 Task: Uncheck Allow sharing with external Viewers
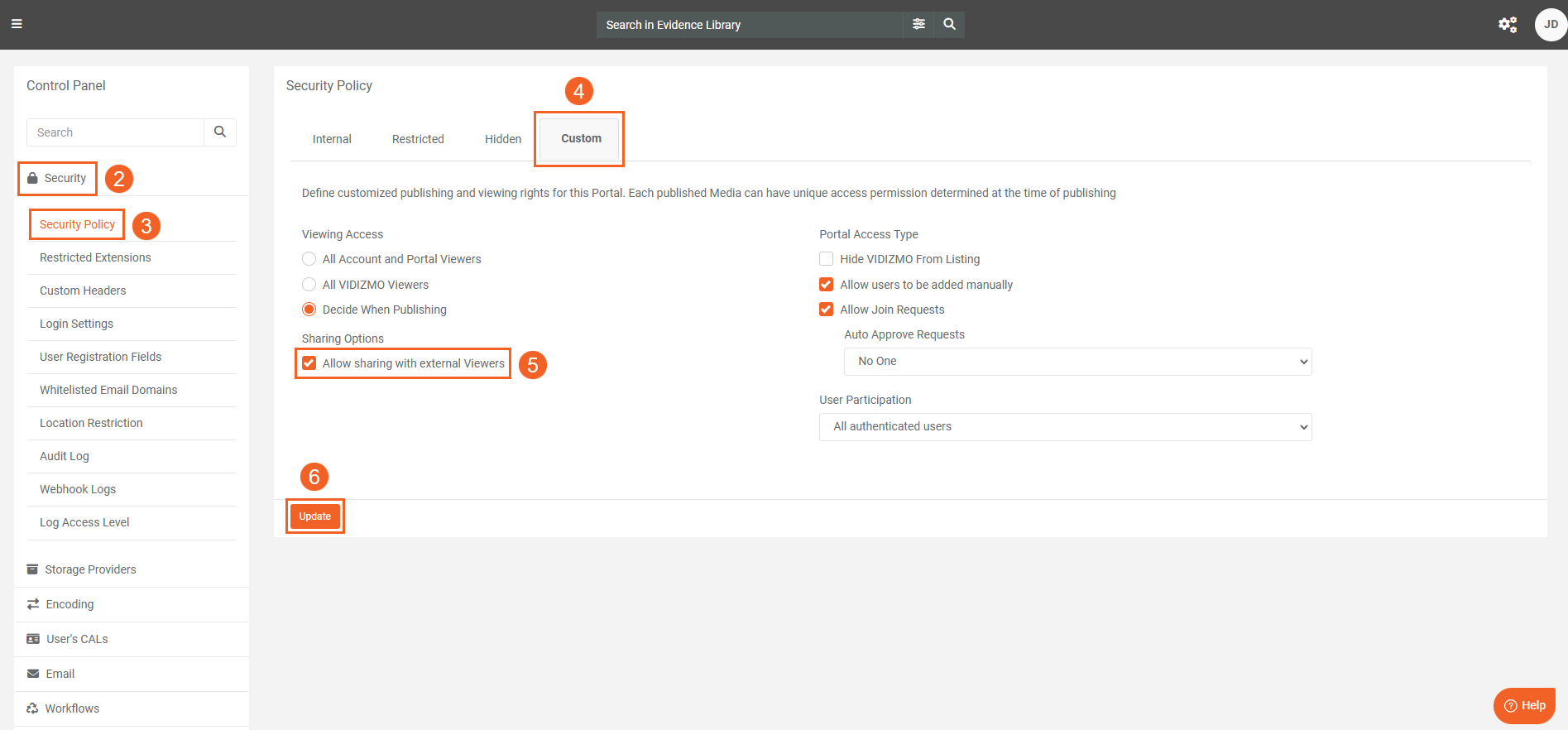click(309, 363)
